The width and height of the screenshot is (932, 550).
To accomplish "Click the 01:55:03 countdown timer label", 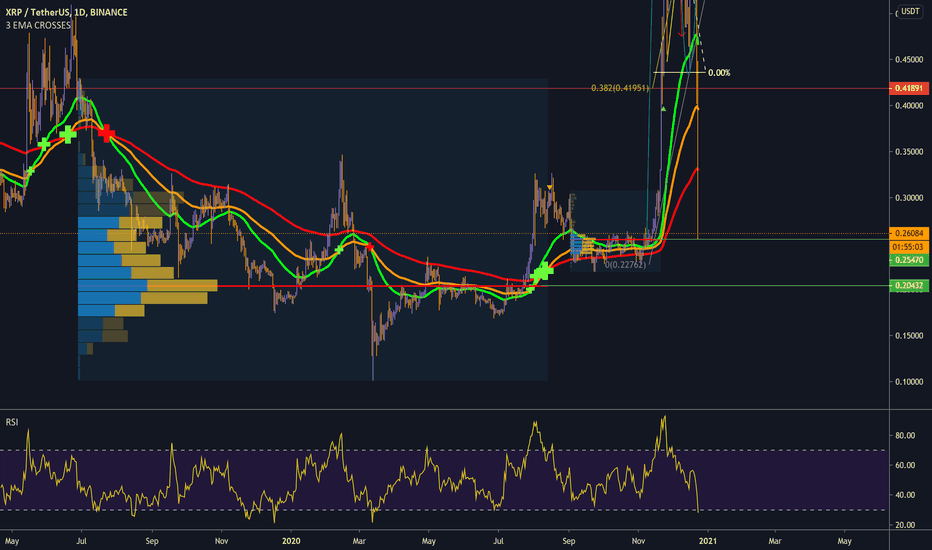I will [909, 247].
